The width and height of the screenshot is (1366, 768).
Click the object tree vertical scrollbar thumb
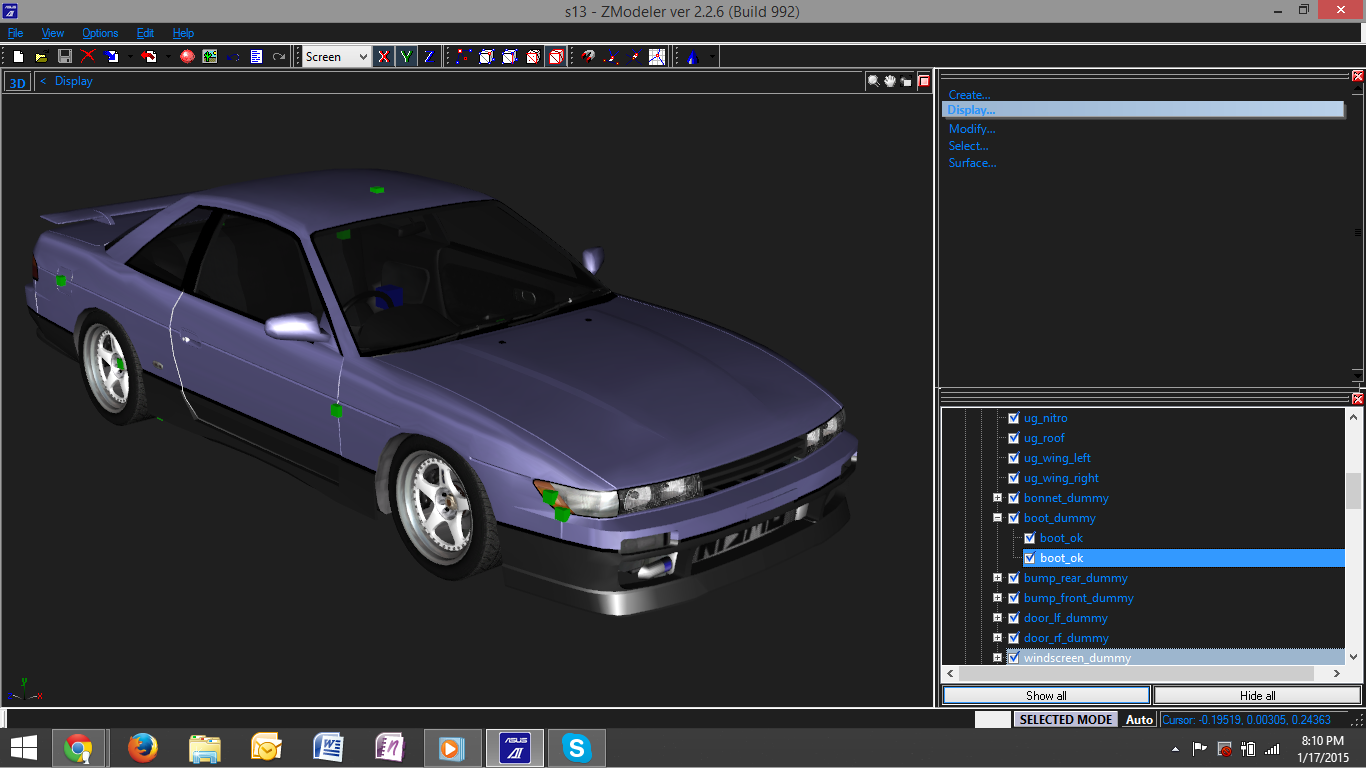tap(1353, 491)
